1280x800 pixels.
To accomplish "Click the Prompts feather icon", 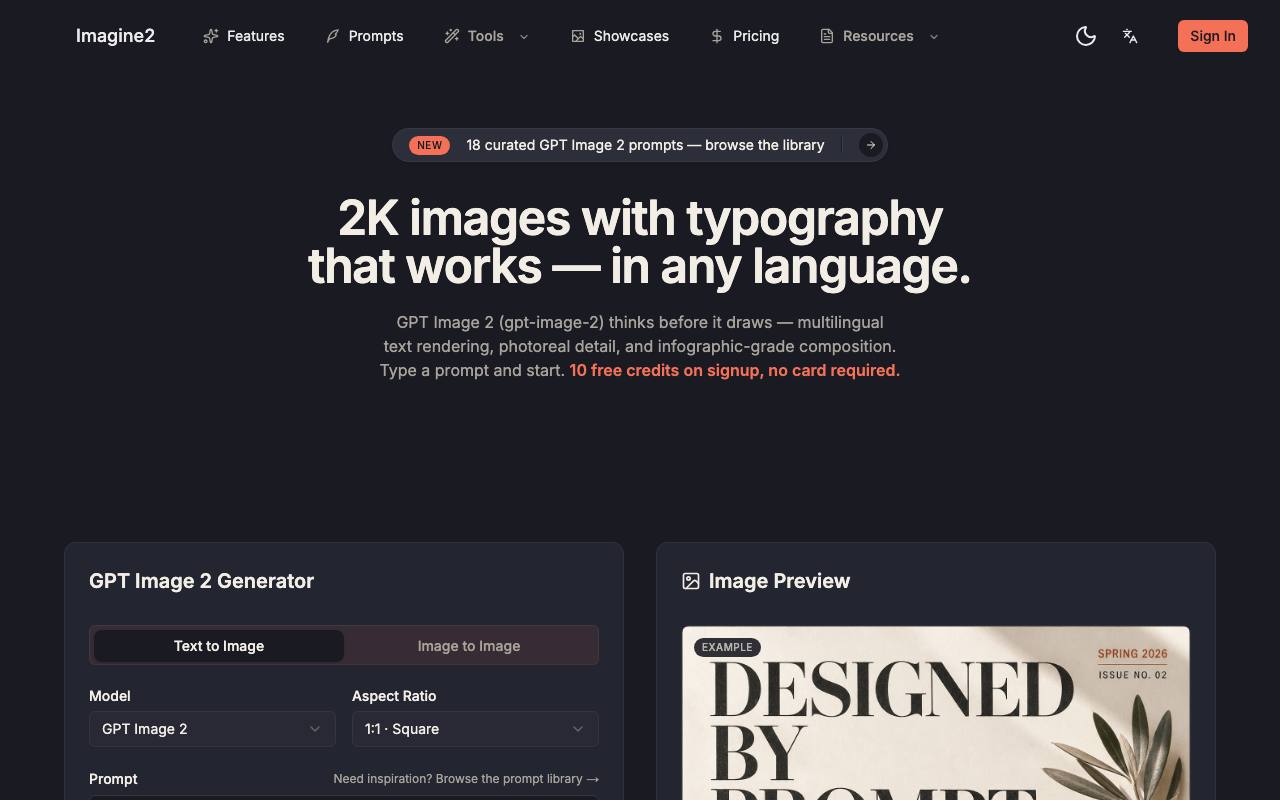I will coord(333,36).
